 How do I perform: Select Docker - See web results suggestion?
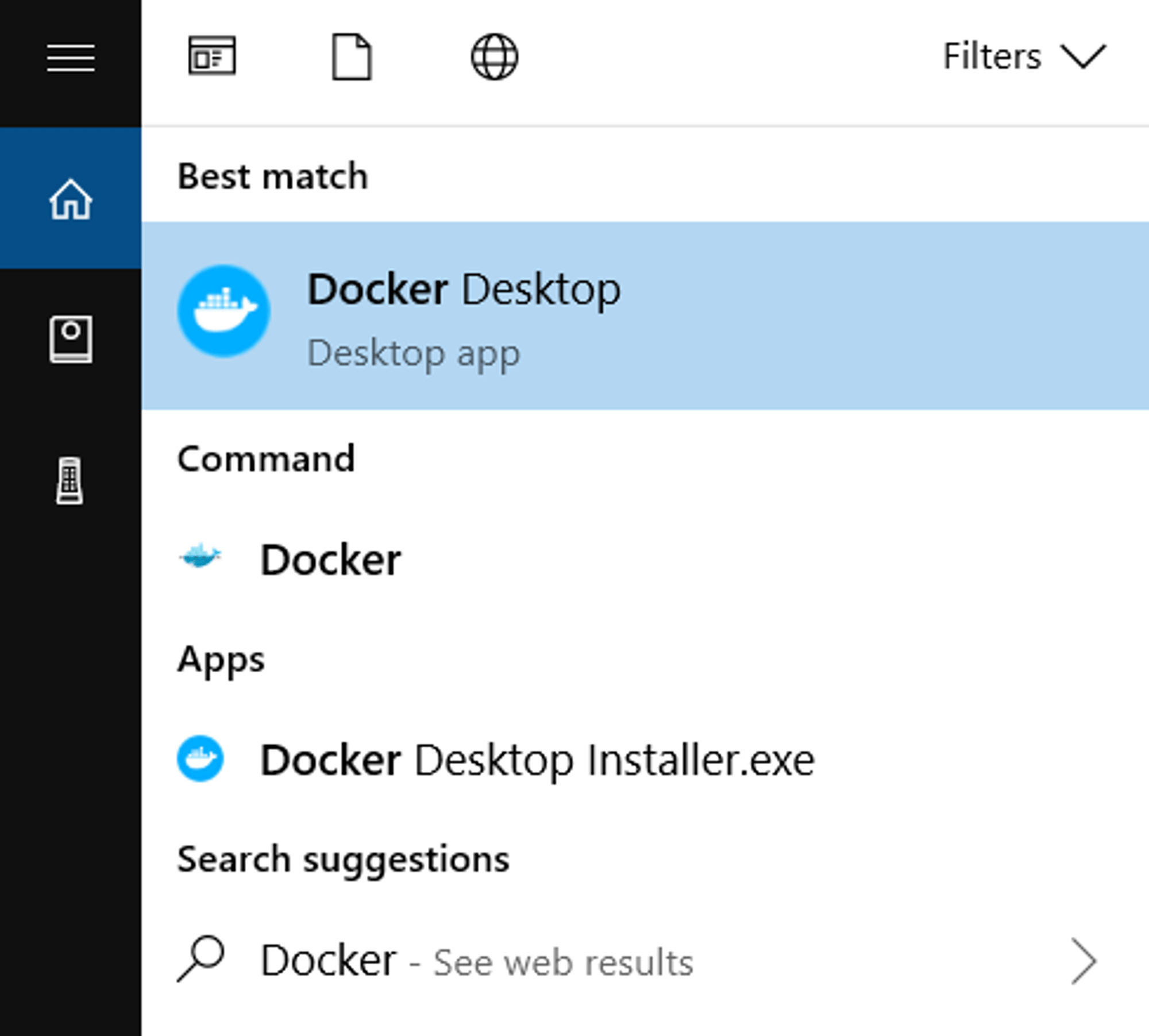pos(477,961)
